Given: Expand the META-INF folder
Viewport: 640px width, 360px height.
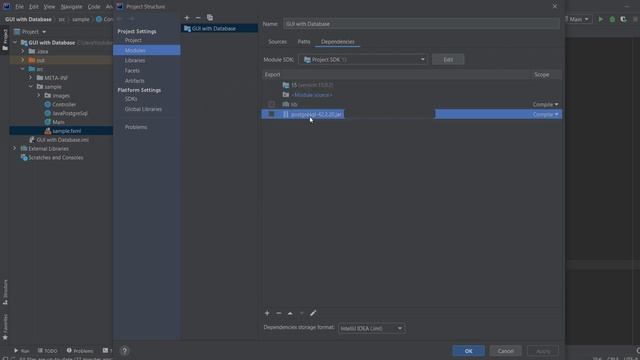Looking at the screenshot, I should pos(31,78).
